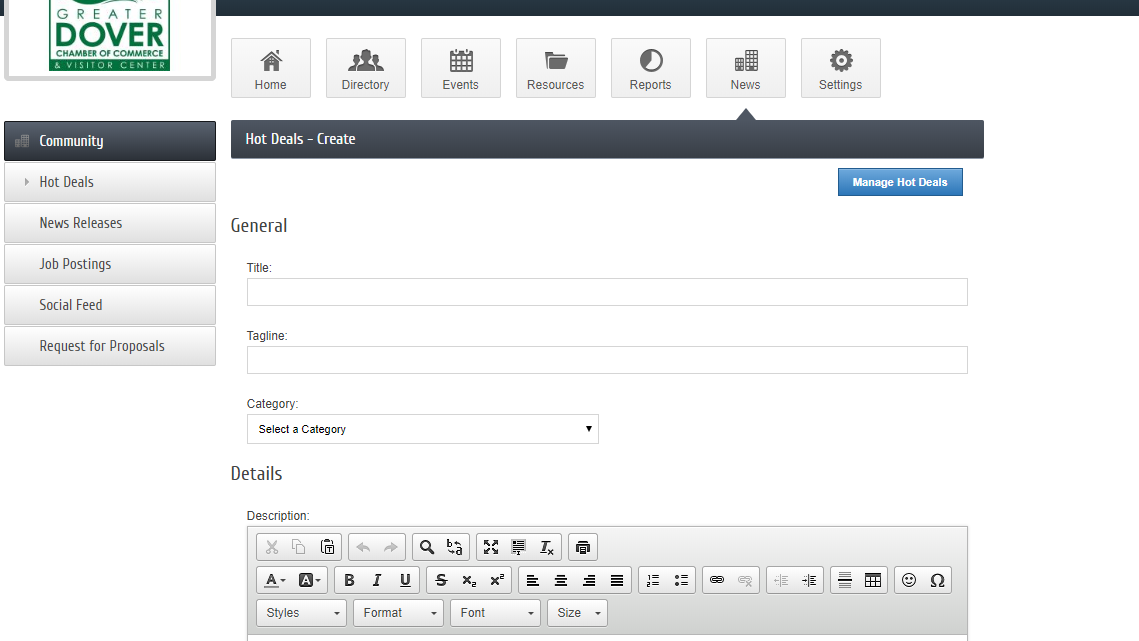Expand the Styles dropdown
The image size is (1139, 641).
tap(301, 613)
